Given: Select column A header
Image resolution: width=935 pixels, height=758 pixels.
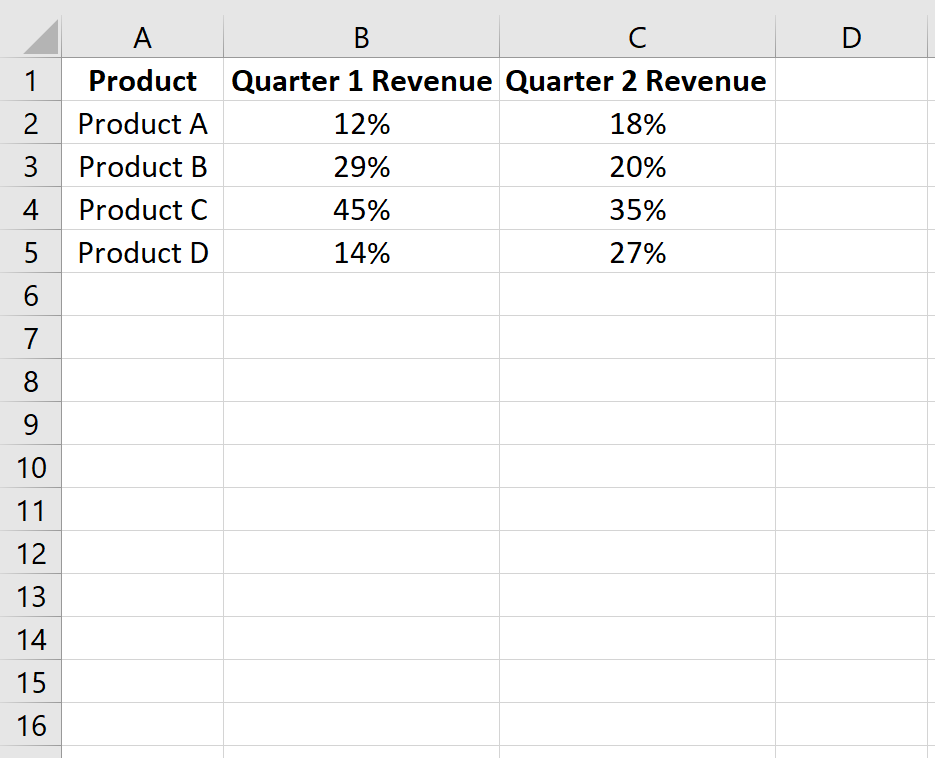Looking at the screenshot, I should coord(143,38).
